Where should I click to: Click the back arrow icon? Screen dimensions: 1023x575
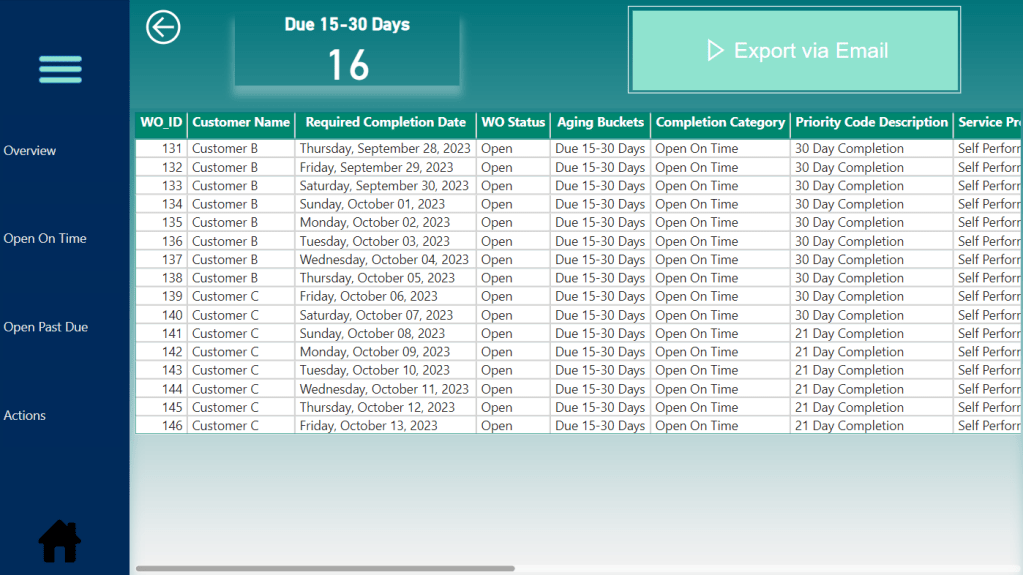pyautogui.click(x=163, y=27)
